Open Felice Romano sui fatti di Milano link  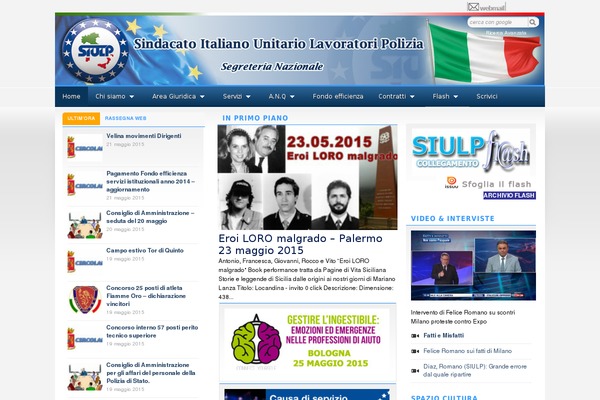click(x=468, y=351)
